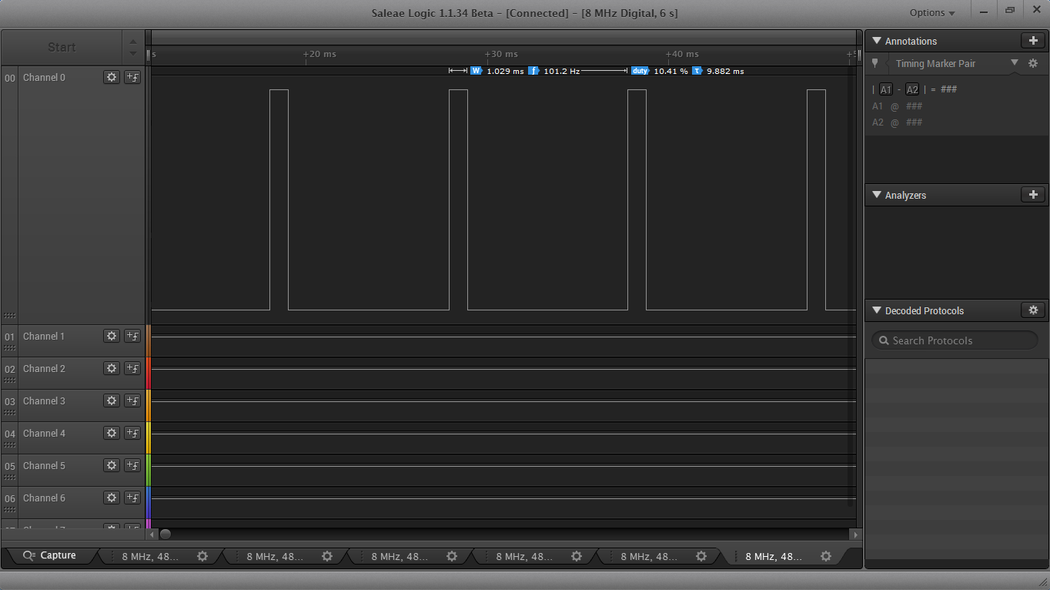Set trigger for Channel 3
This screenshot has height=590, width=1050.
pos(133,400)
